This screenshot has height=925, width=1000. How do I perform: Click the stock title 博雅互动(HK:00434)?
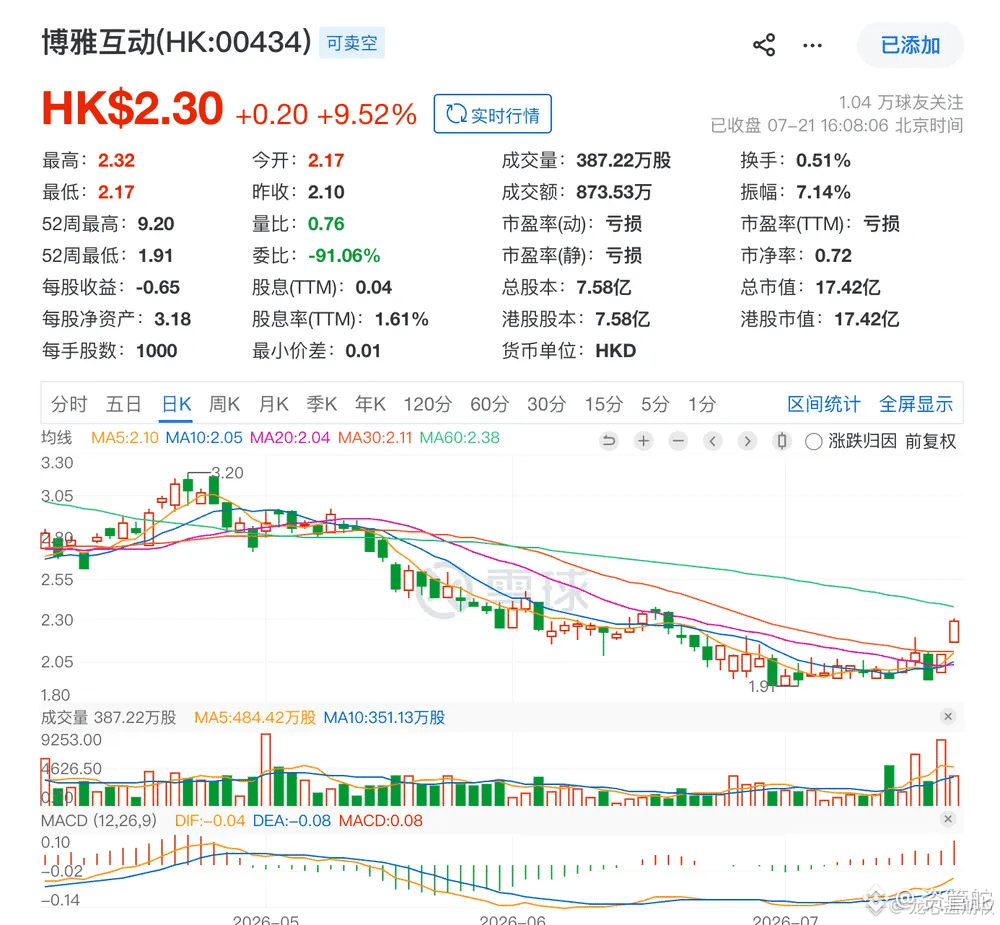pyautogui.click(x=177, y=43)
